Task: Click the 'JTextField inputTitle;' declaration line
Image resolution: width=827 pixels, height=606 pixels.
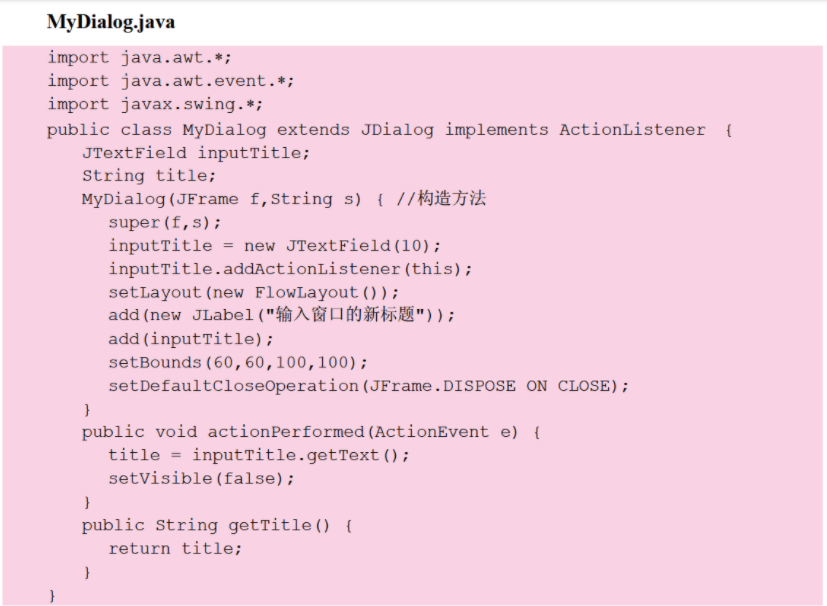Action: (x=196, y=153)
